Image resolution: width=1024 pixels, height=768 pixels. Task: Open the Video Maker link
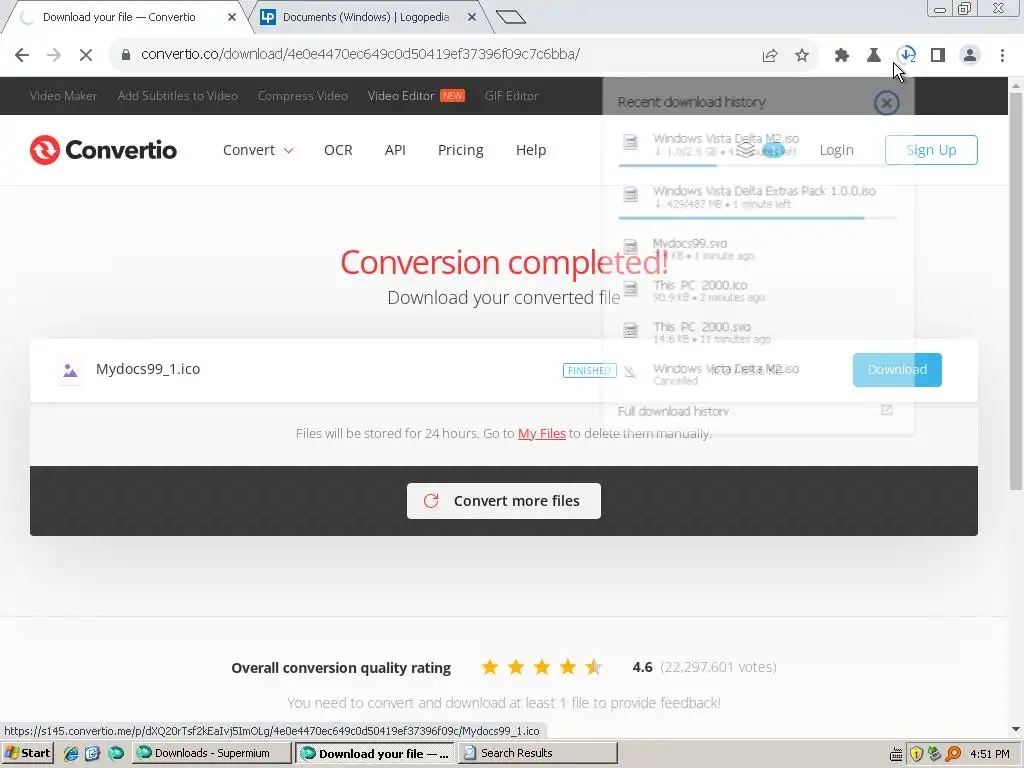pos(63,96)
